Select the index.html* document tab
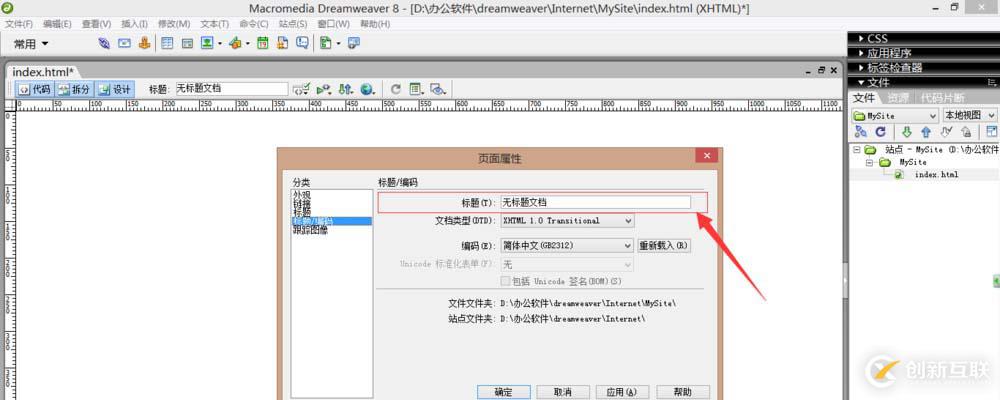This screenshot has width=1000, height=400. pyautogui.click(x=43, y=71)
